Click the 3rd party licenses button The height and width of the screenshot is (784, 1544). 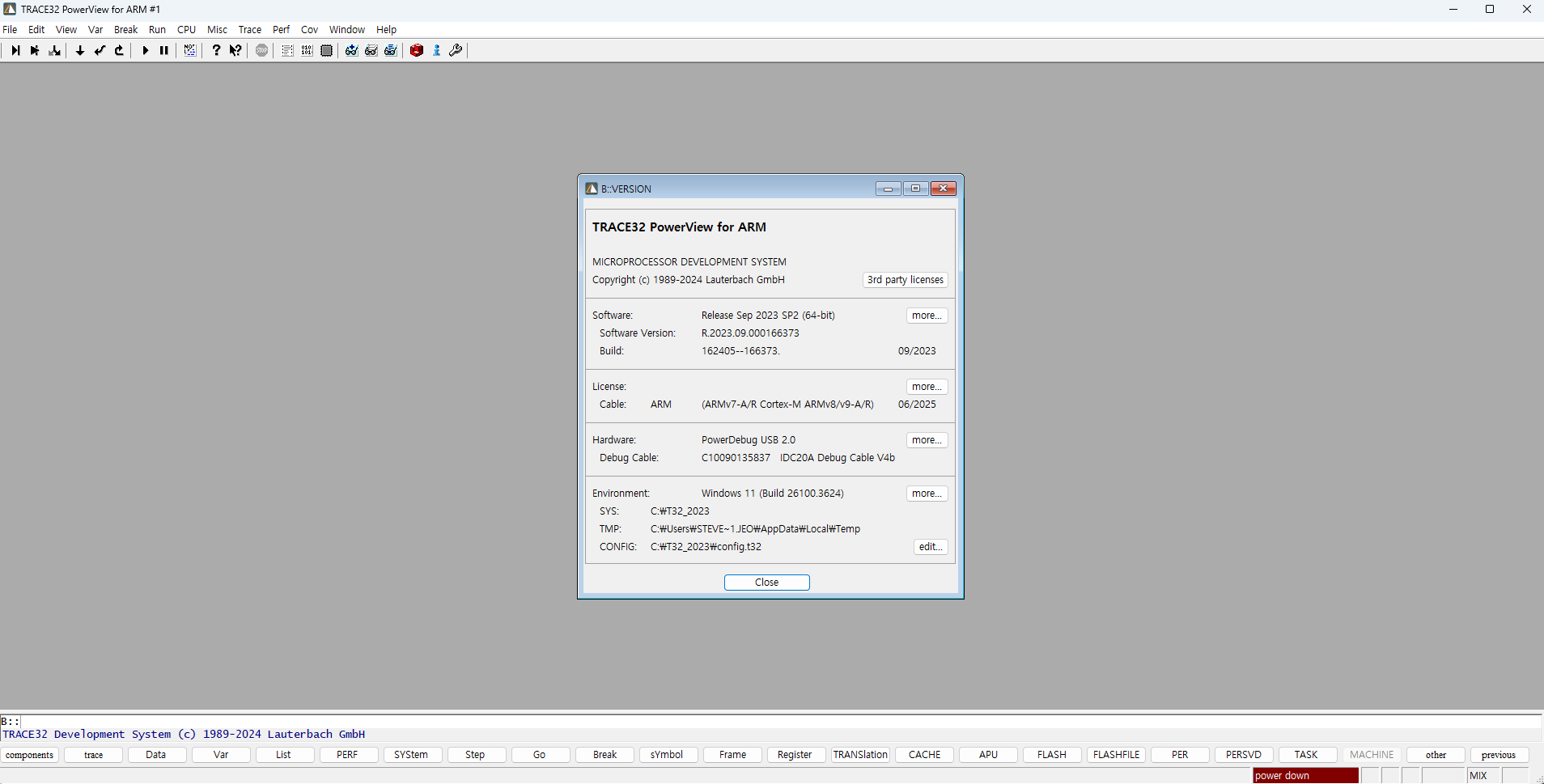click(x=905, y=280)
